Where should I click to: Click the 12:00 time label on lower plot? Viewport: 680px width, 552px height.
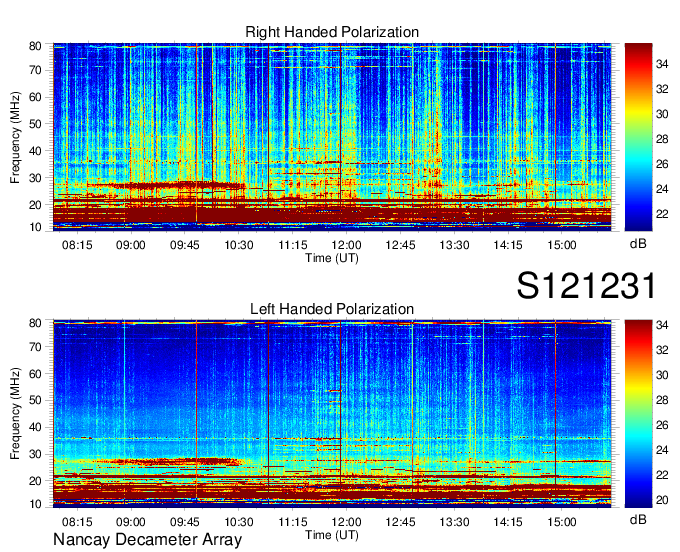[x=347, y=522]
